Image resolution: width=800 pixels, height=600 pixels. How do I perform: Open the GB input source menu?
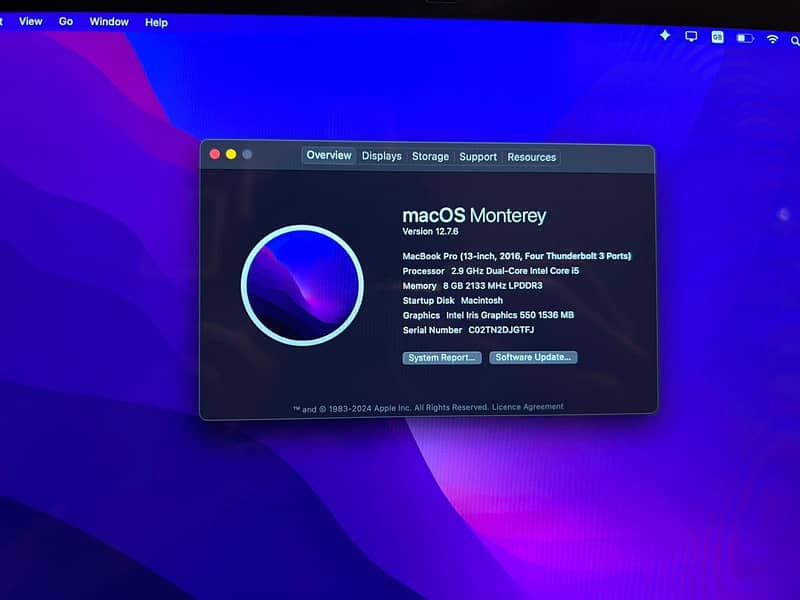(717, 37)
